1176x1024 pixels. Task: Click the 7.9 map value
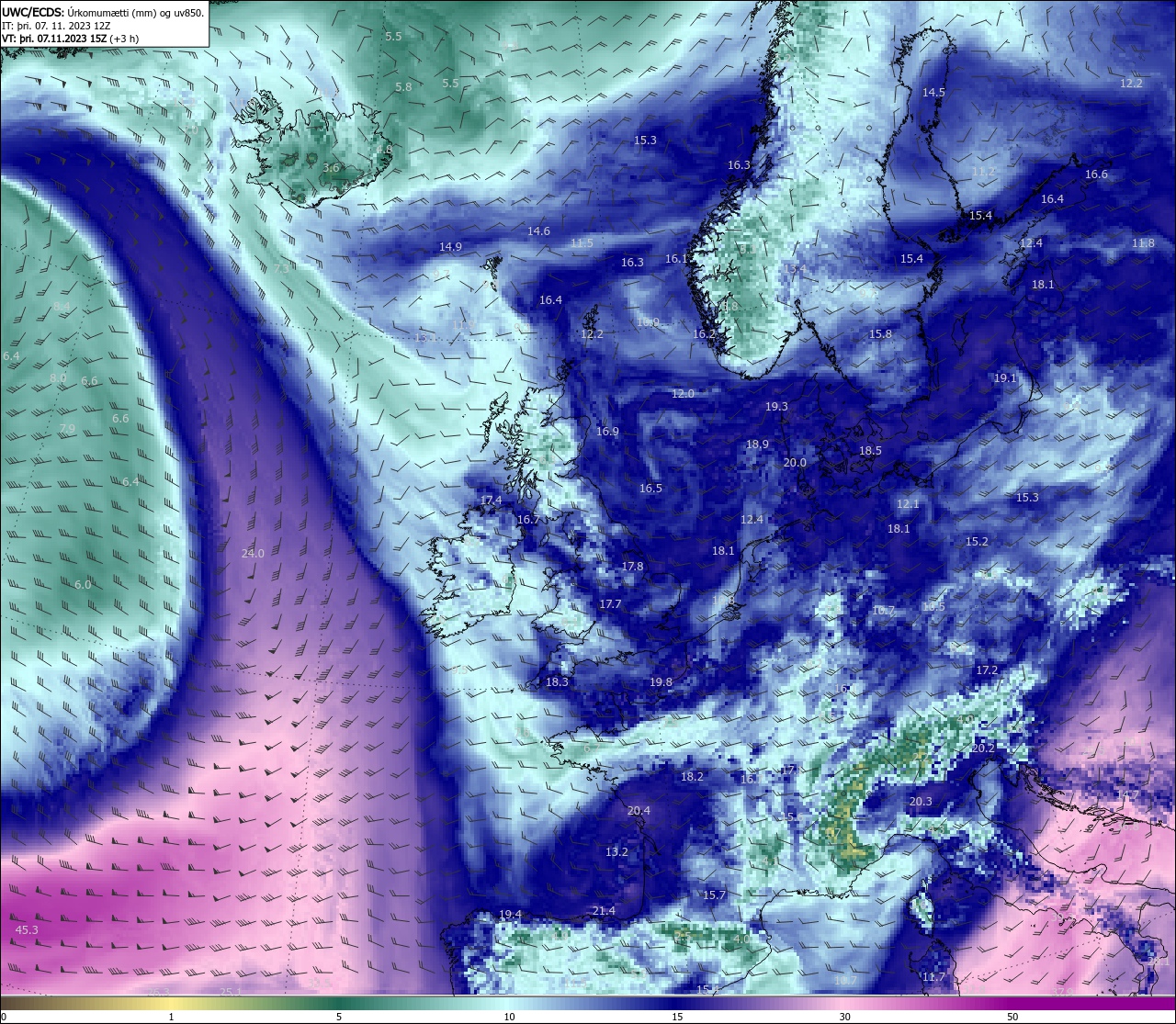pyautogui.click(x=67, y=428)
